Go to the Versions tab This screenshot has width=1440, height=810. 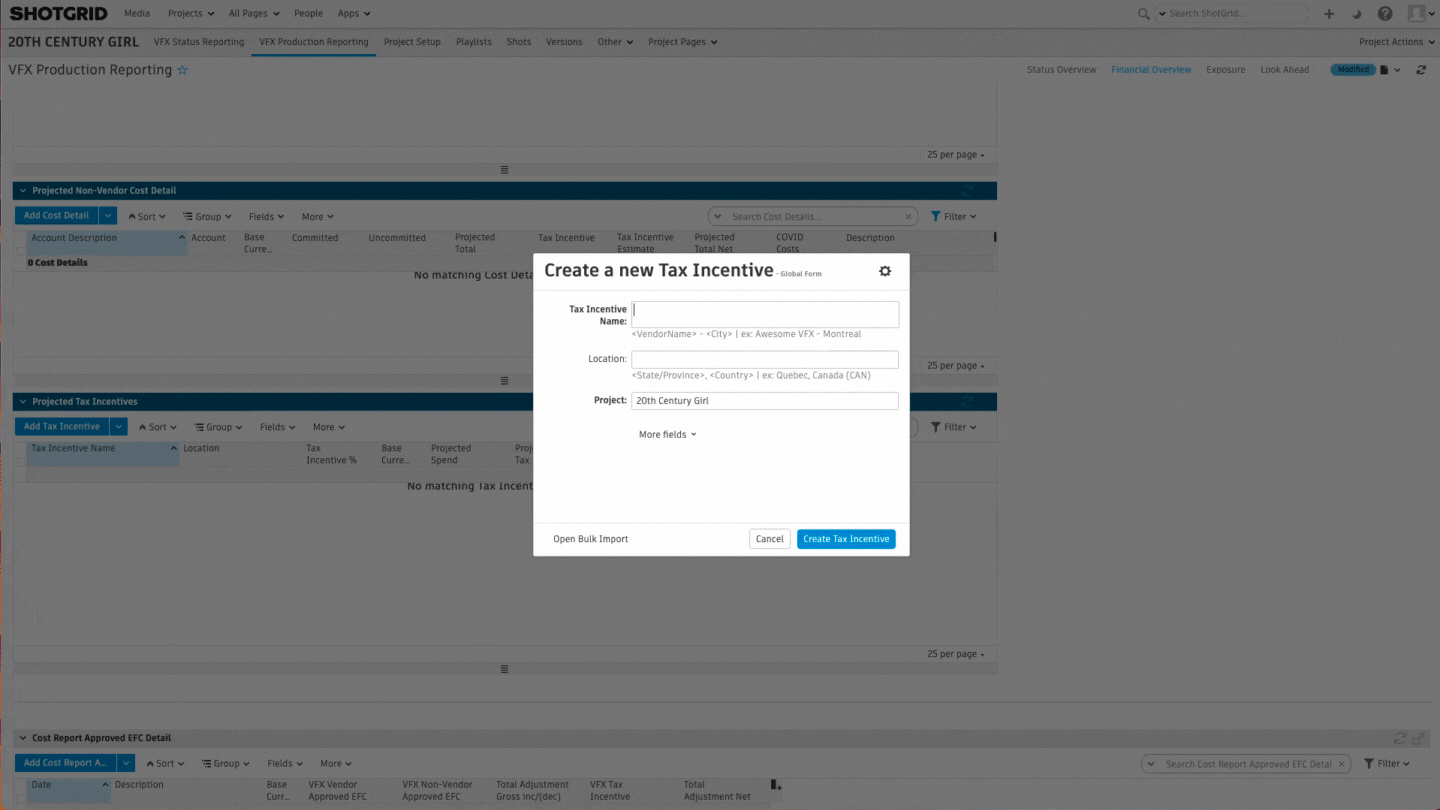point(564,42)
